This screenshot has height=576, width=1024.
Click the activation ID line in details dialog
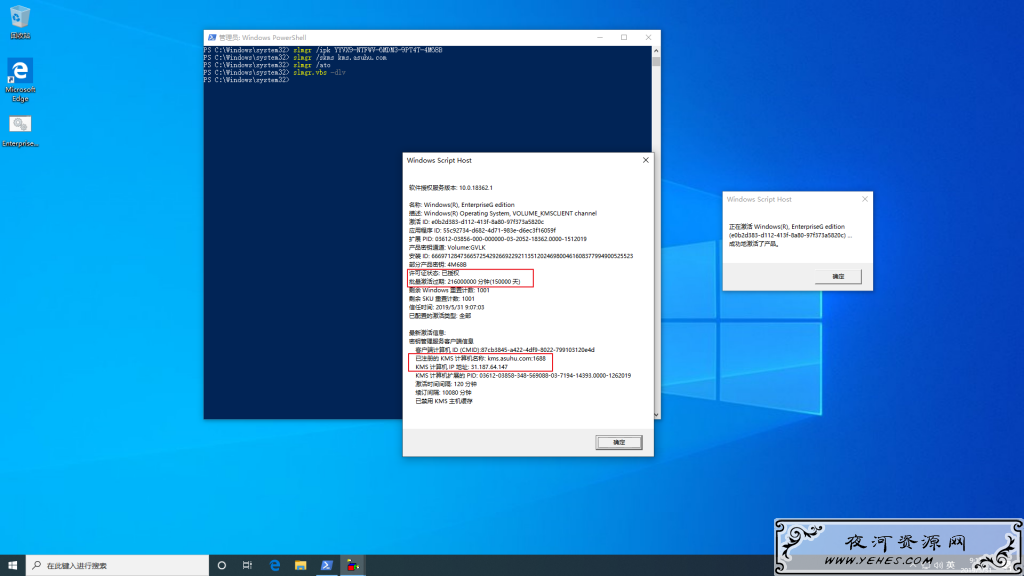476,221
